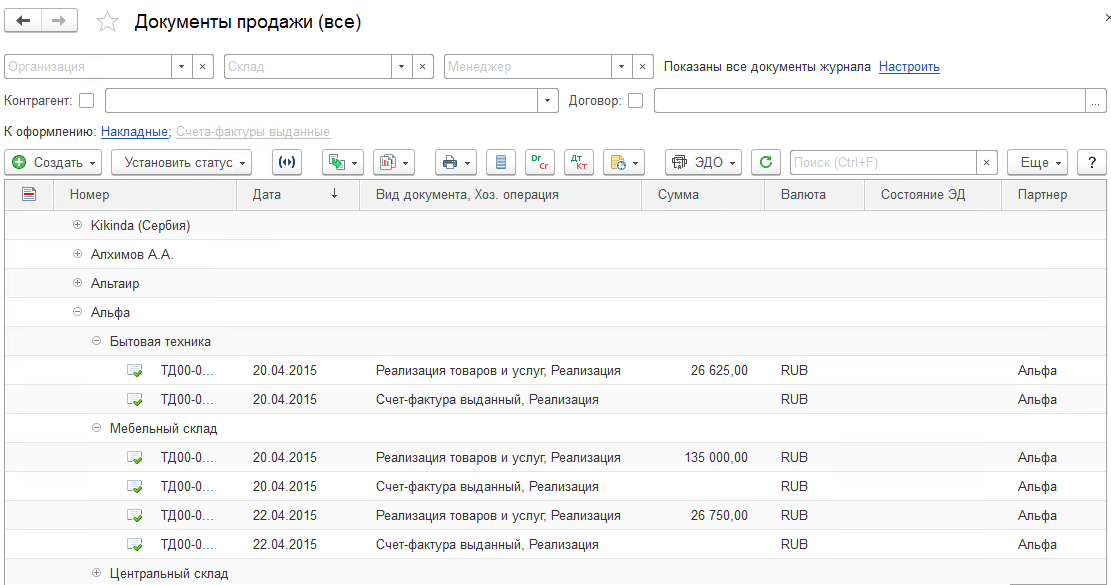Click the back navigation arrow
Image resolution: width=1111 pixels, height=585 pixels.
pyautogui.click(x=24, y=21)
